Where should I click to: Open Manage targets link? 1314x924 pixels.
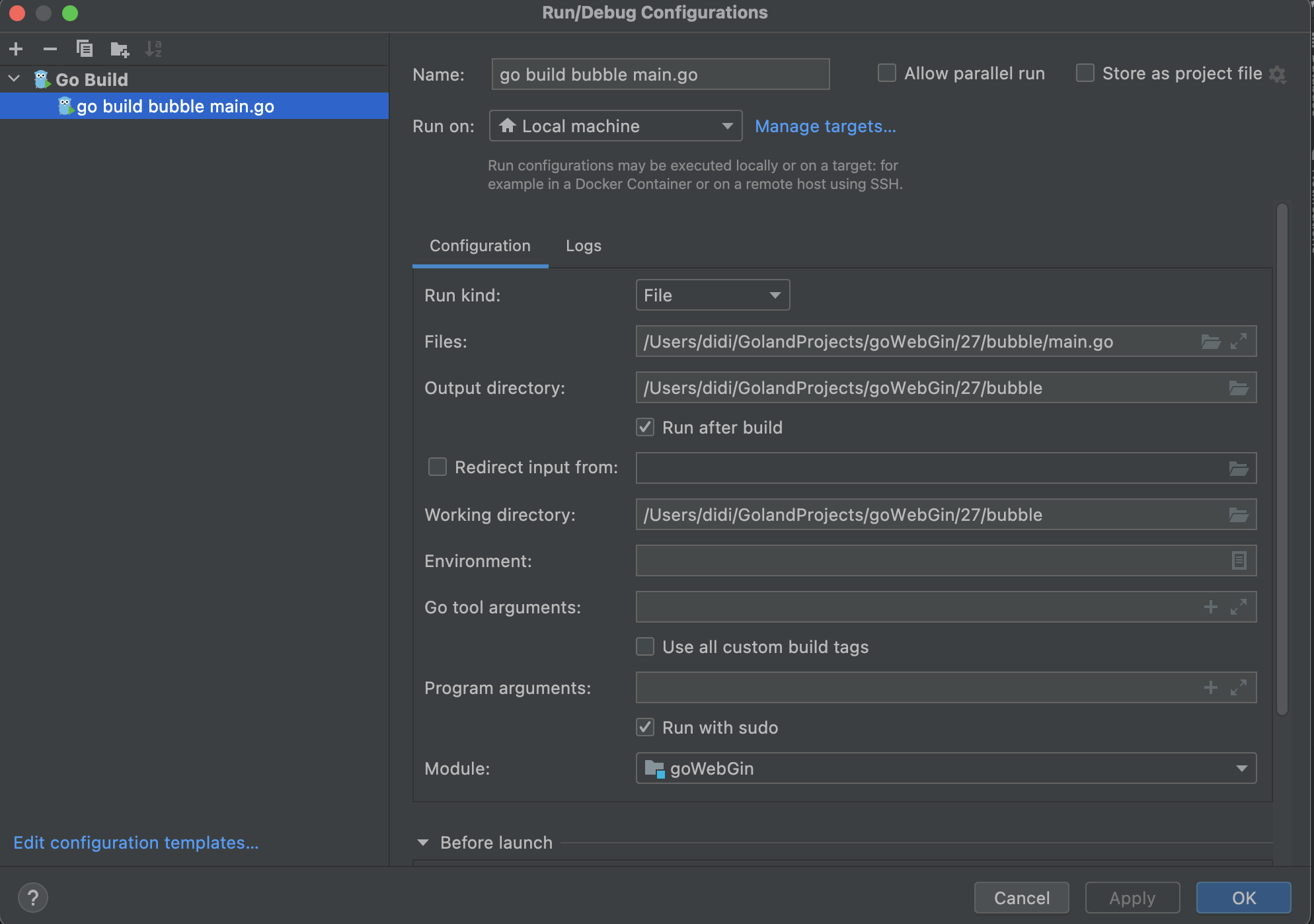pyautogui.click(x=826, y=126)
